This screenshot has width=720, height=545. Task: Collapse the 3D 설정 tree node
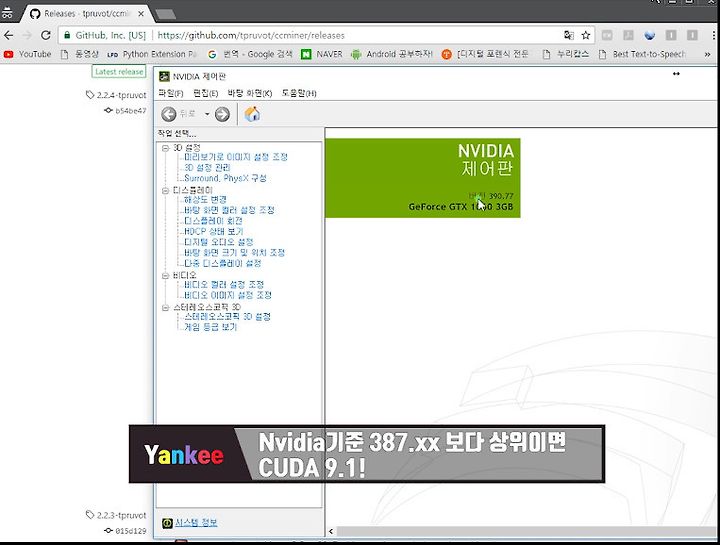165,148
